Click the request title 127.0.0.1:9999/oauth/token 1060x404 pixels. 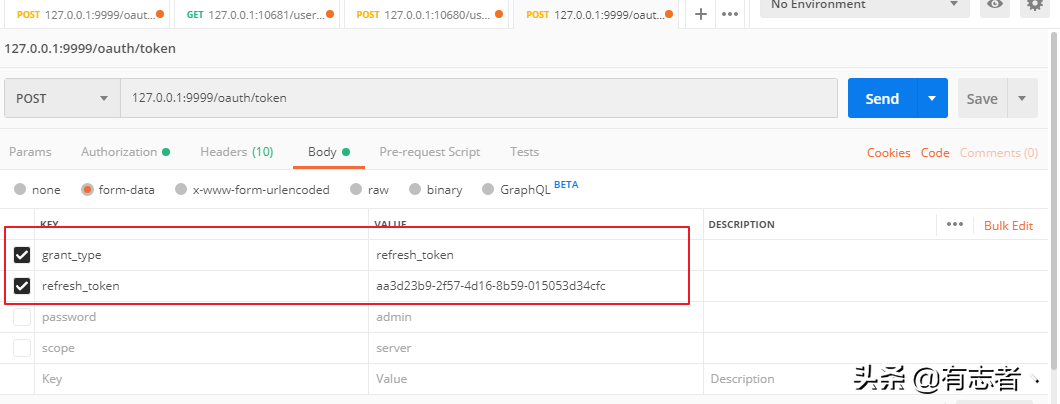[90, 49]
